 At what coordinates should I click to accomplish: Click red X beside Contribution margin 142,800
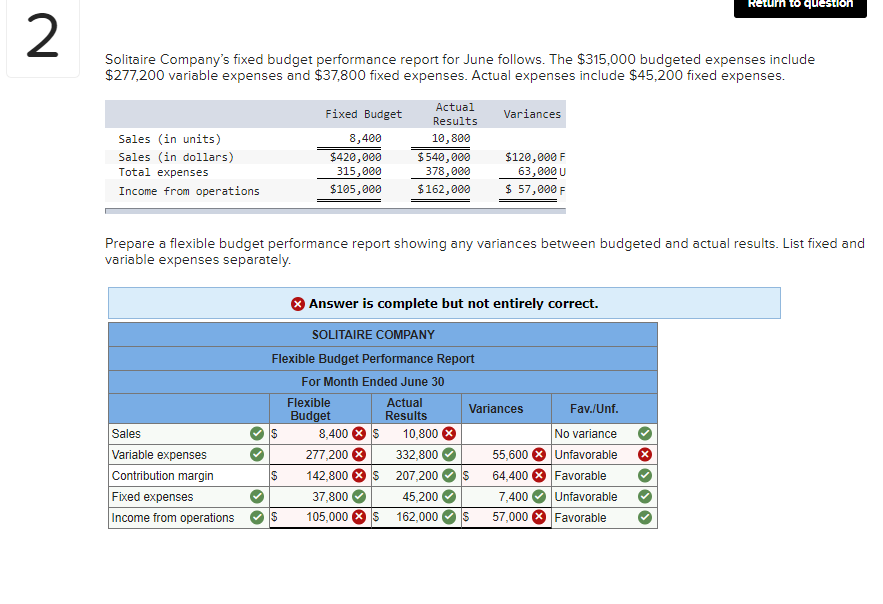357,475
